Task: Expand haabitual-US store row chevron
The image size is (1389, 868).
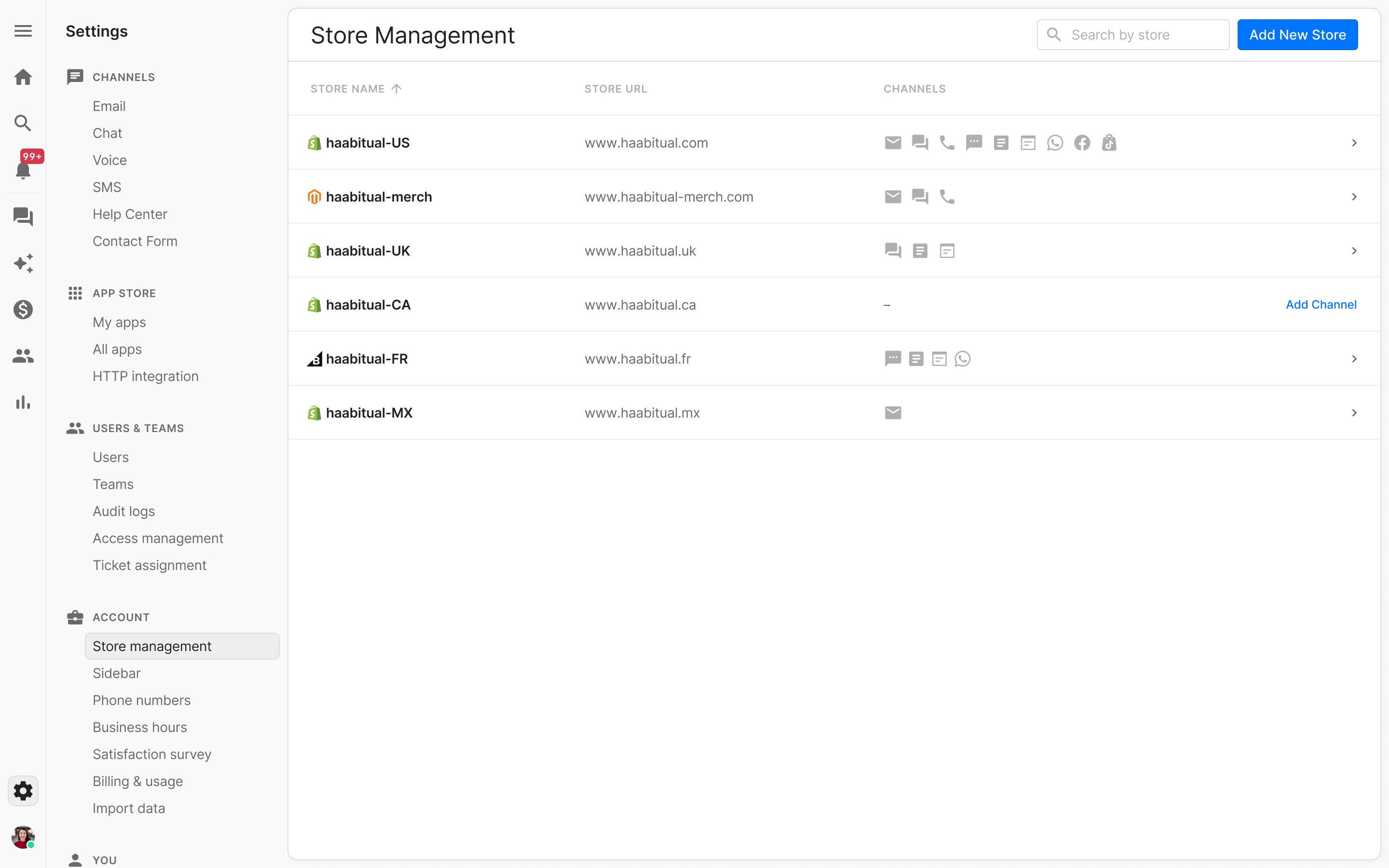Action: click(1354, 143)
